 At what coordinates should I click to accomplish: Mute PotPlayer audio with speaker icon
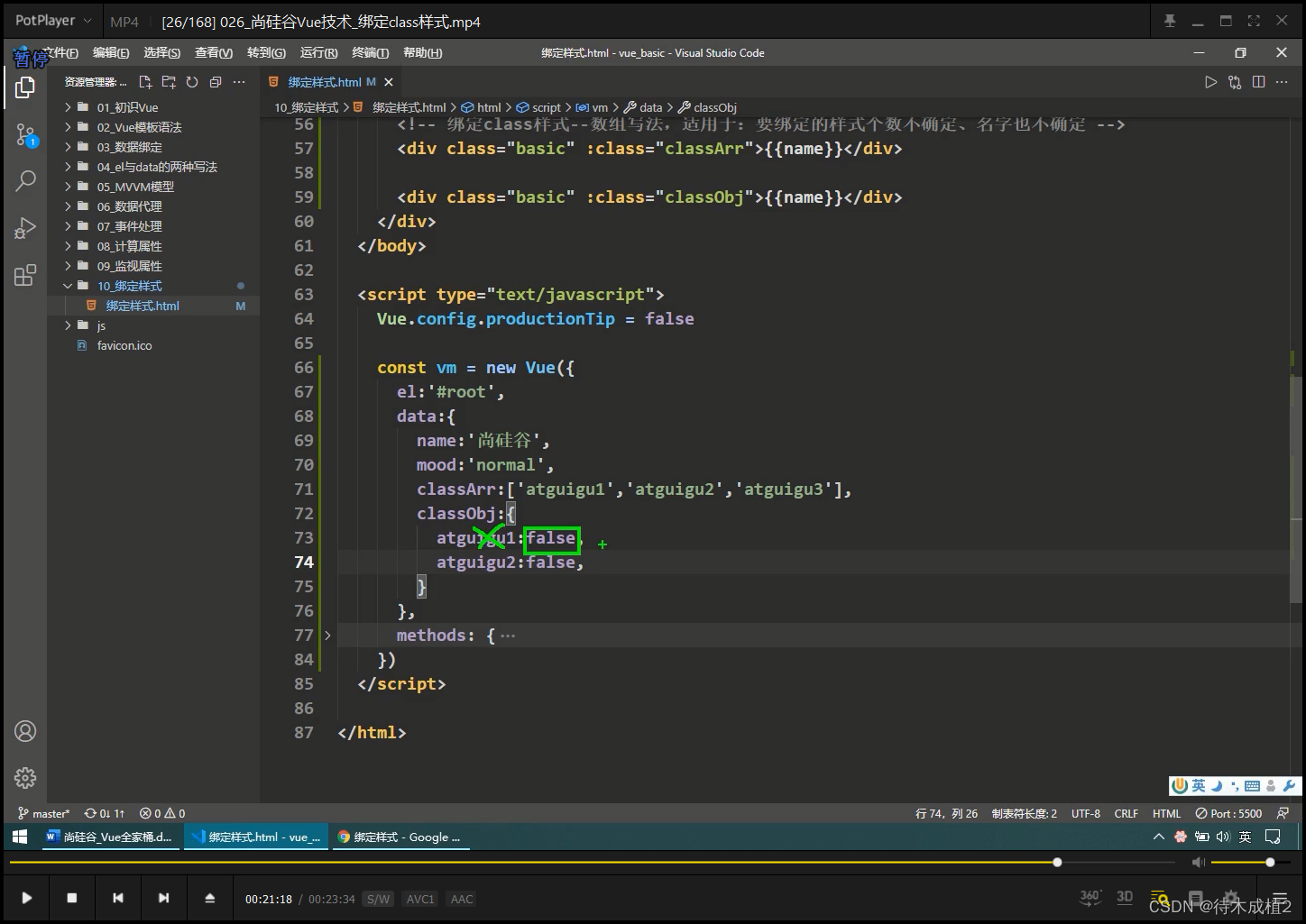pos(1198,863)
